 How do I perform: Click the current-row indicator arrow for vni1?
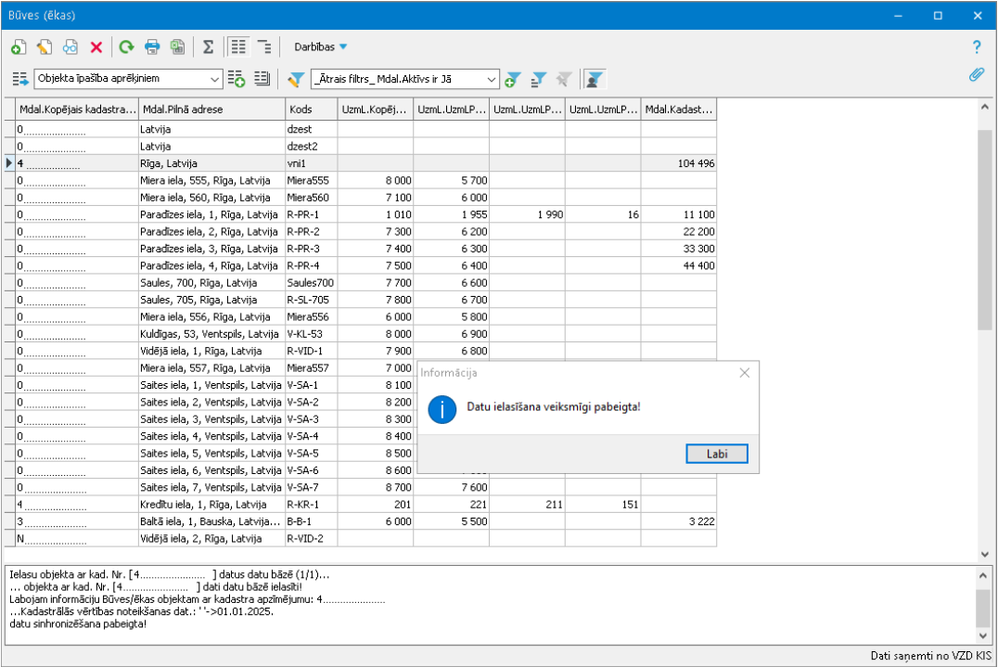[9, 164]
